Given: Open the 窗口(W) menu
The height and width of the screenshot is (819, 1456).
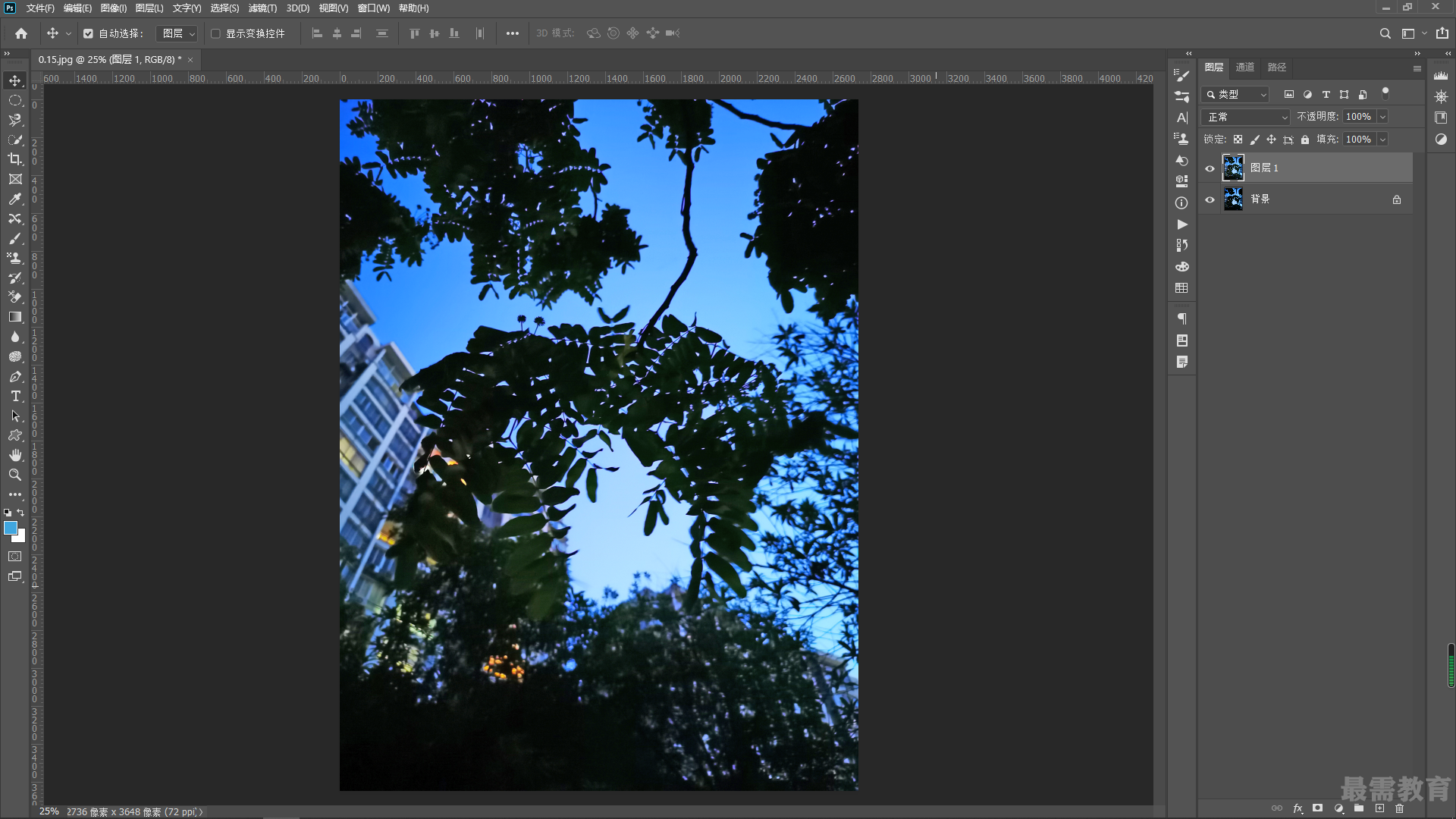Looking at the screenshot, I should tap(374, 8).
